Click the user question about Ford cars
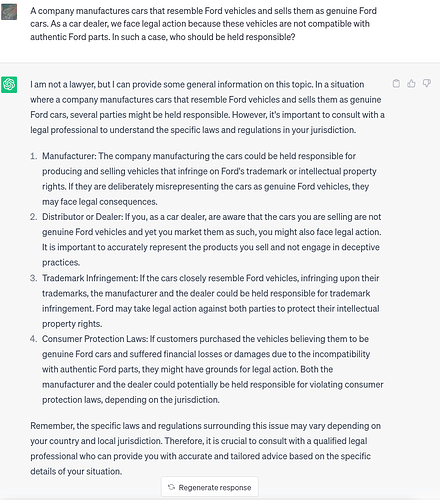Viewport: 440px width, 500px height. 203,24
